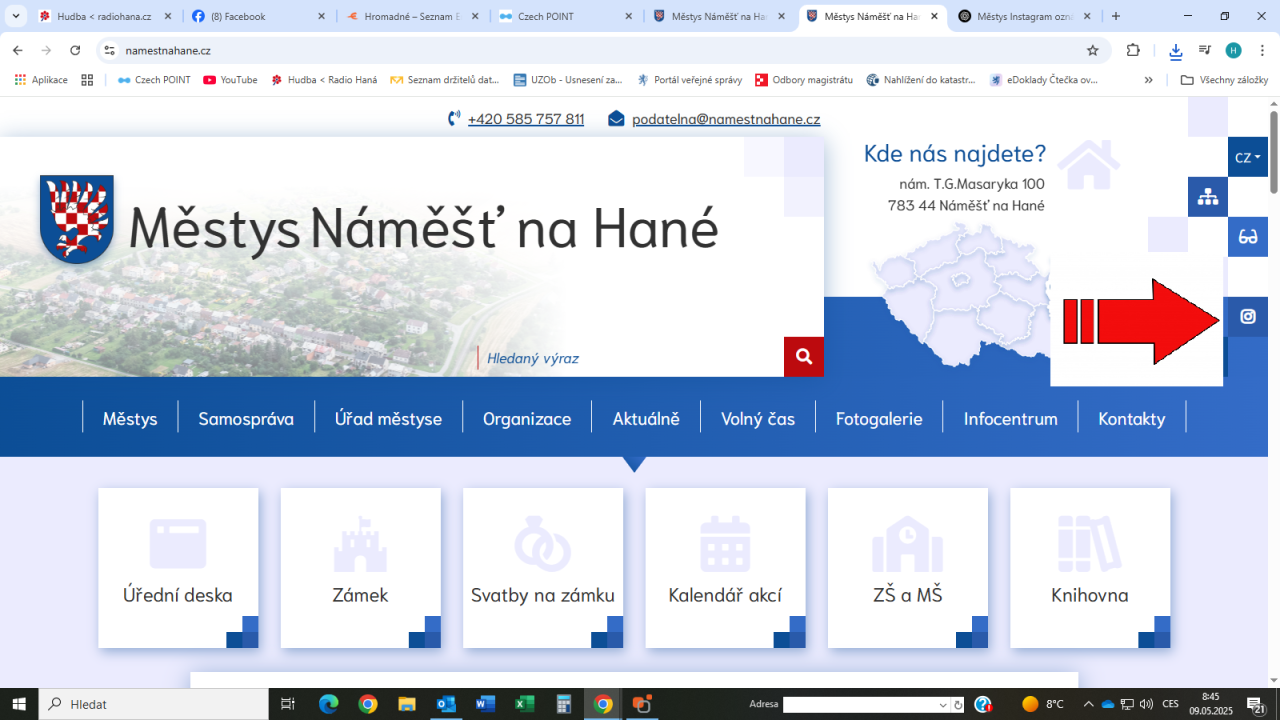Click the accessibility glasses icon
The width and height of the screenshot is (1280, 720).
tap(1247, 237)
